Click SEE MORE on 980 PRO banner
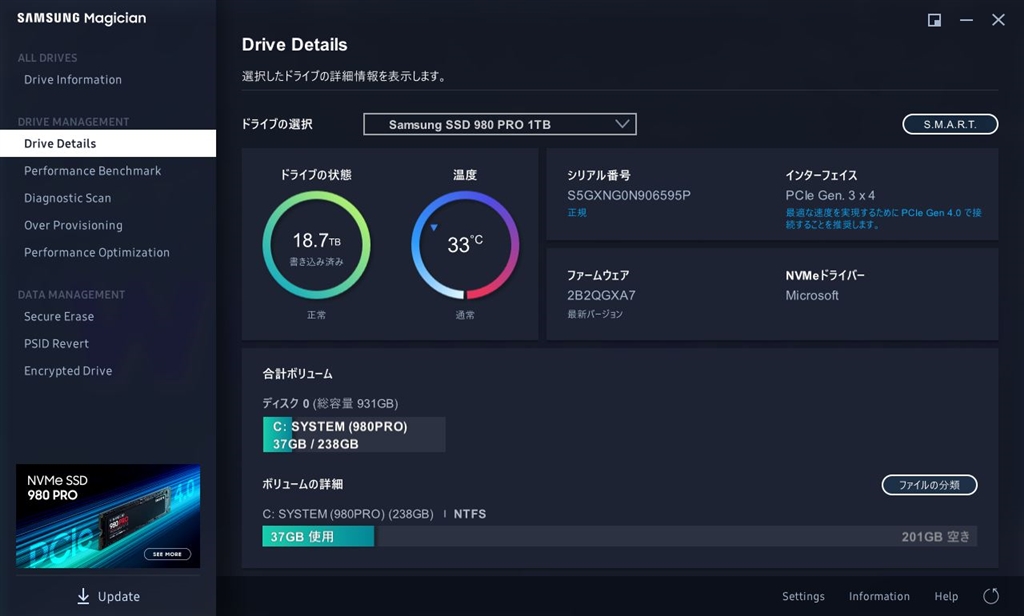This screenshot has width=1024, height=616. coord(167,554)
